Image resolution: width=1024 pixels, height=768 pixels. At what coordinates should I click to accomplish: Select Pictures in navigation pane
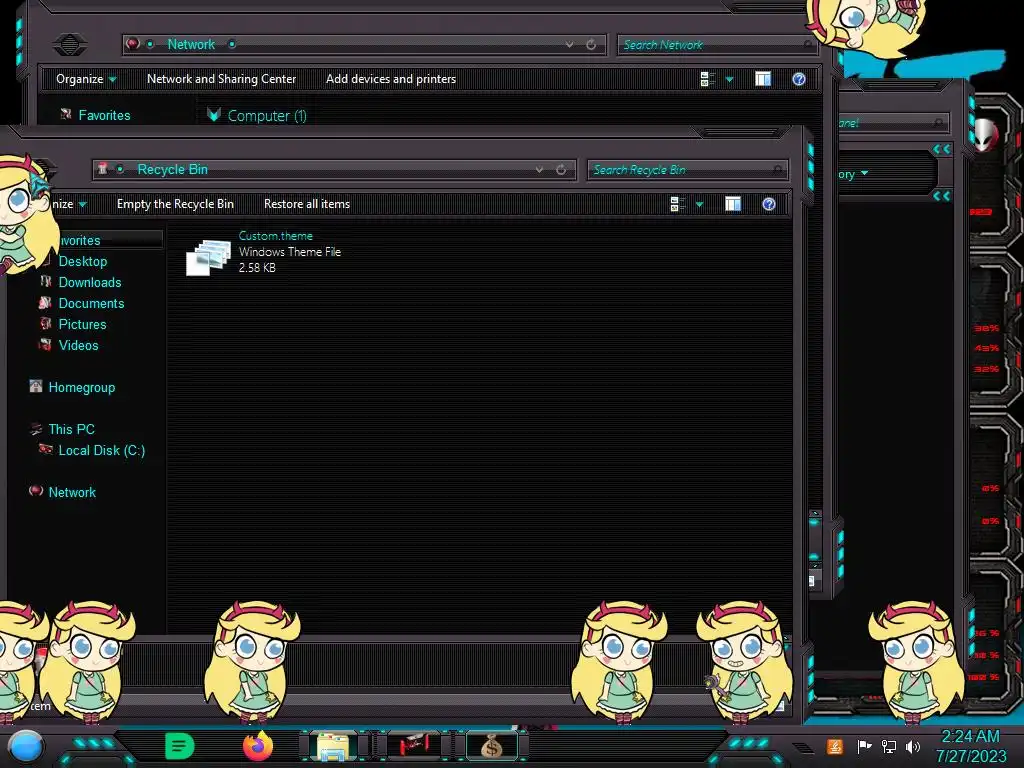tap(82, 324)
